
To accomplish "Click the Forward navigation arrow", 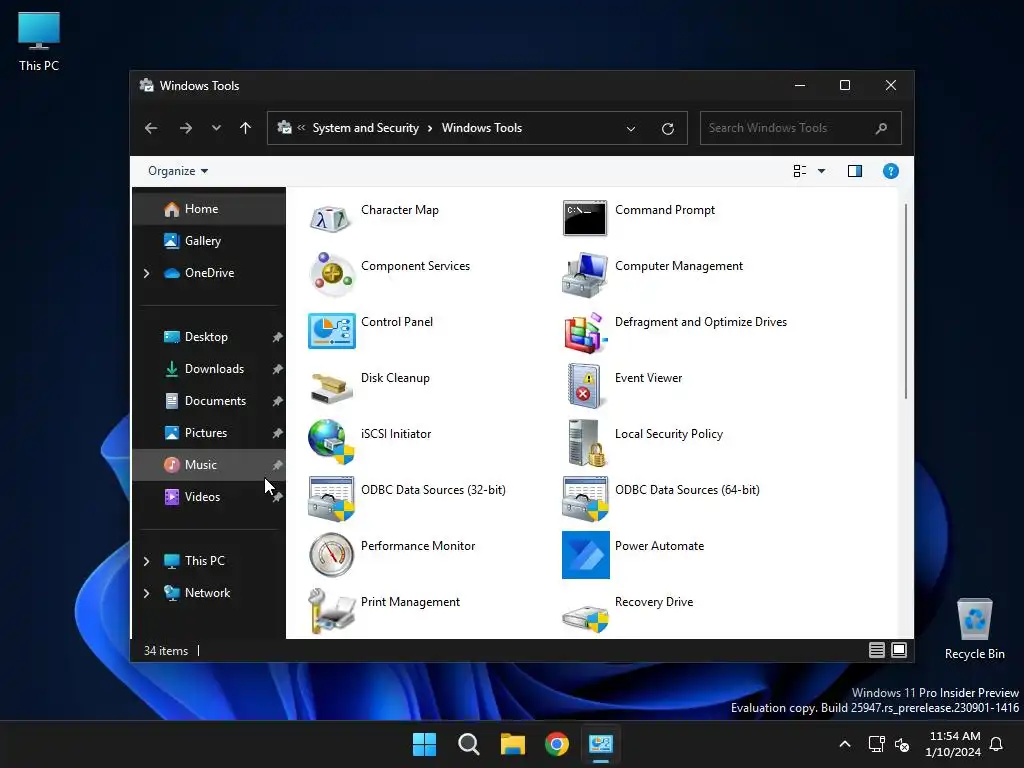I will 185,128.
